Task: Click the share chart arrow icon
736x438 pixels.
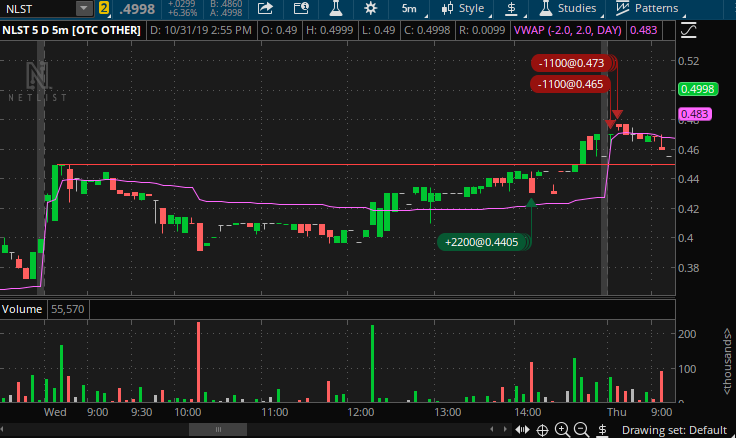Action: tap(265, 8)
